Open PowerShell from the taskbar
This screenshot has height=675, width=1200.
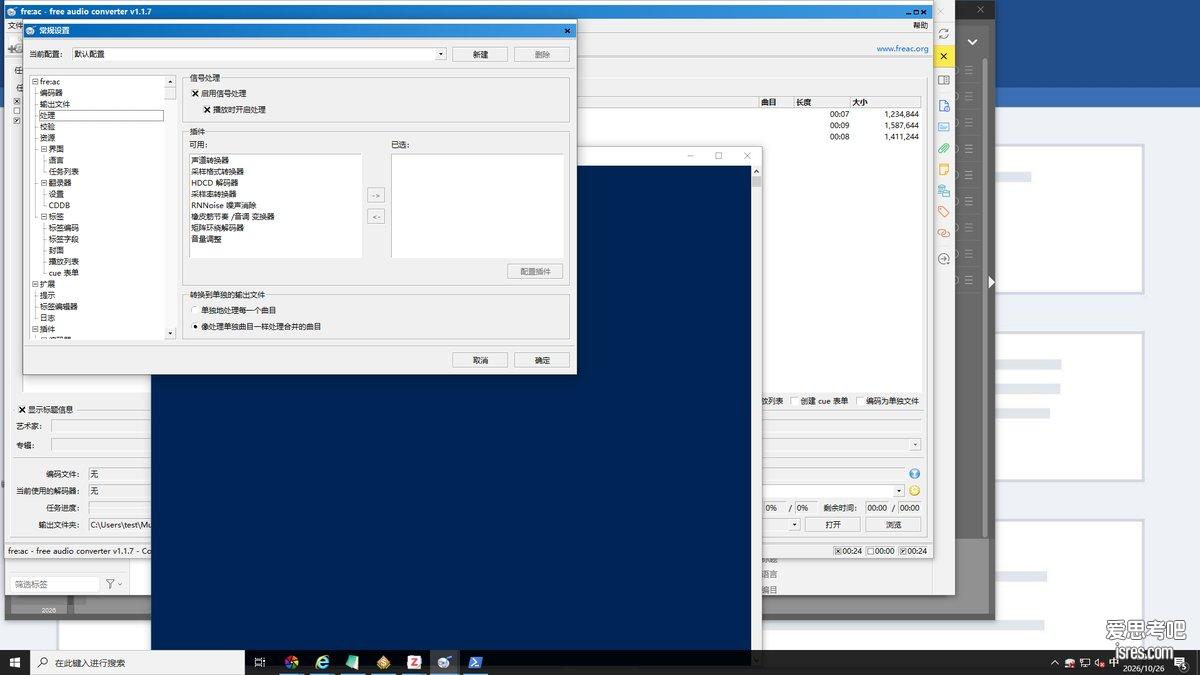tap(475, 662)
